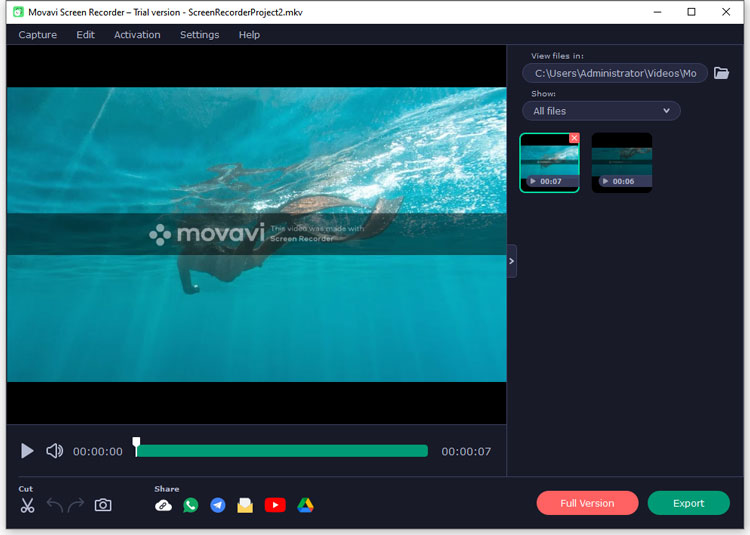Image resolution: width=750 pixels, height=535 pixels.
Task: Open folder browse icon next to path
Action: pos(721,73)
